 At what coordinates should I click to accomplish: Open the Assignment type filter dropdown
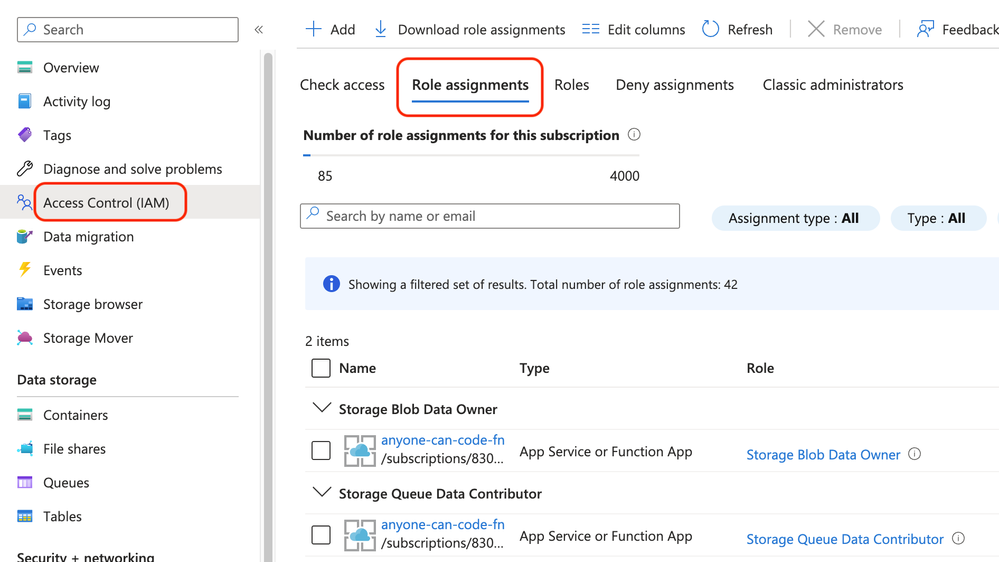pos(794,218)
